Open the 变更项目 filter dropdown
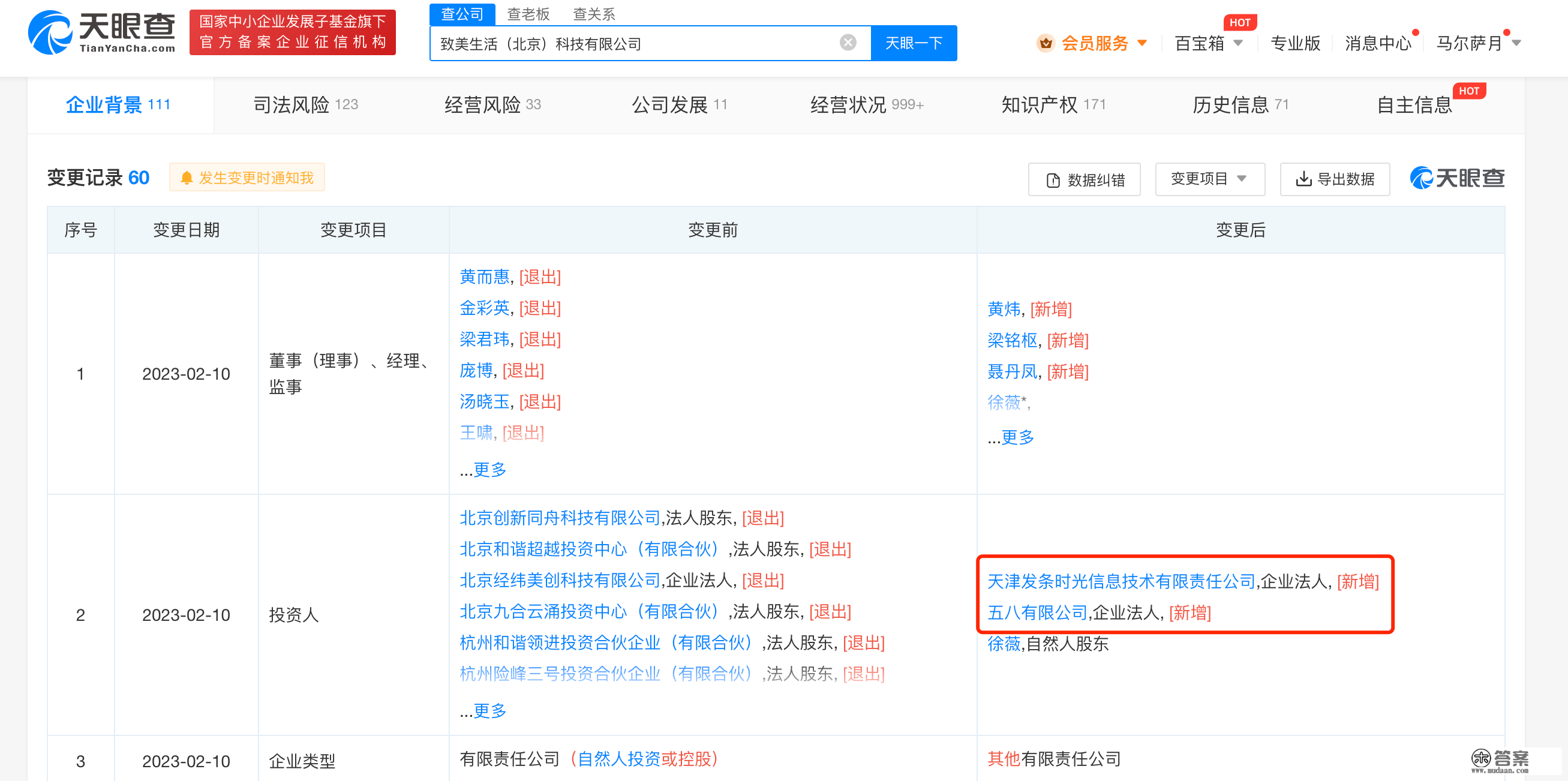Screen dimensions: 1568x781 pyautogui.click(x=1209, y=179)
